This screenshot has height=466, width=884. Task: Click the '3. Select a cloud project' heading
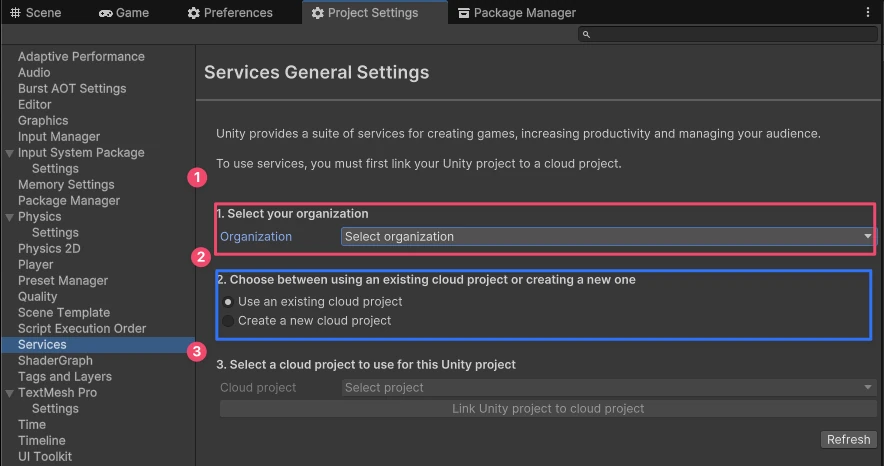(366, 365)
